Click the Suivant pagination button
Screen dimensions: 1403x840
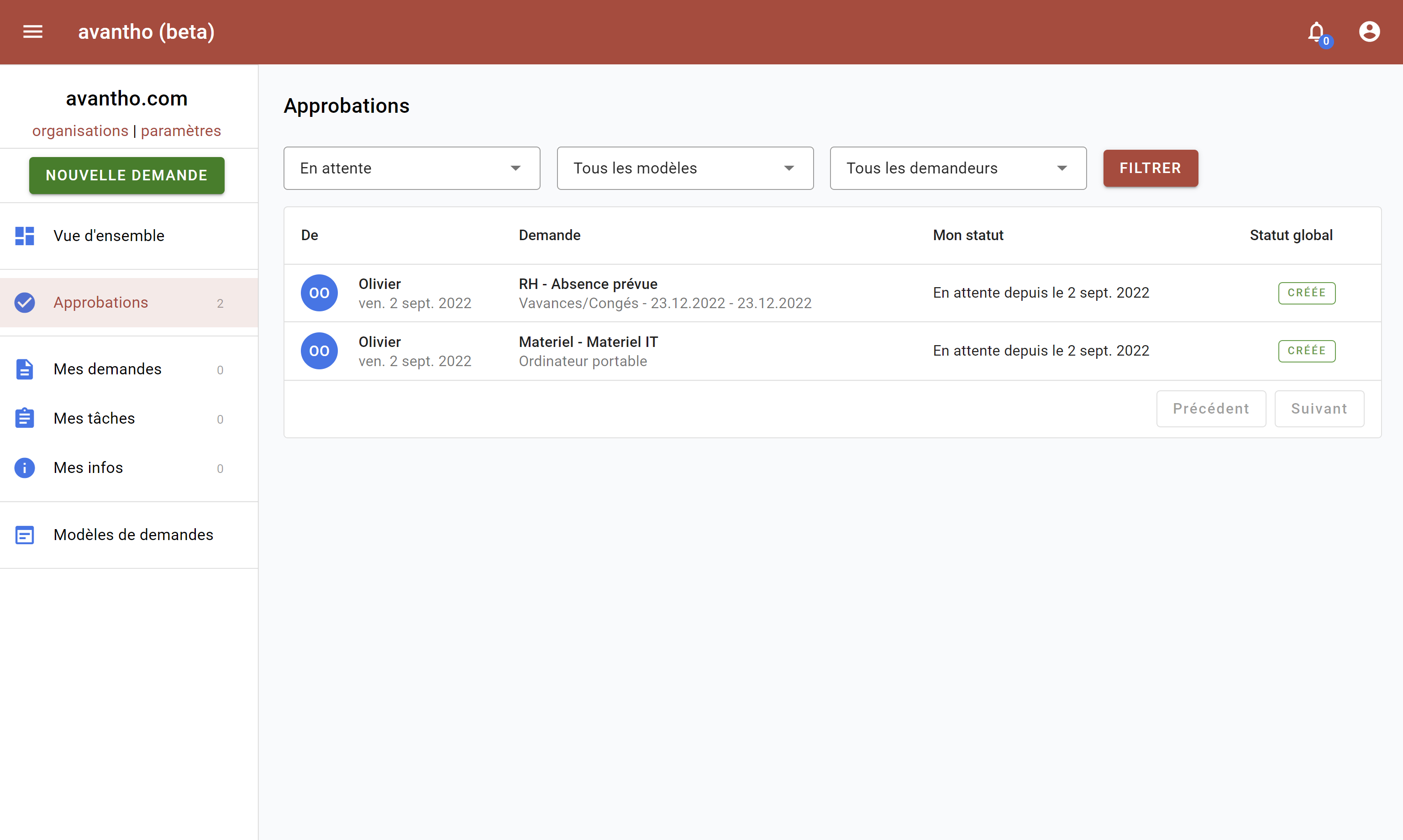(x=1319, y=409)
